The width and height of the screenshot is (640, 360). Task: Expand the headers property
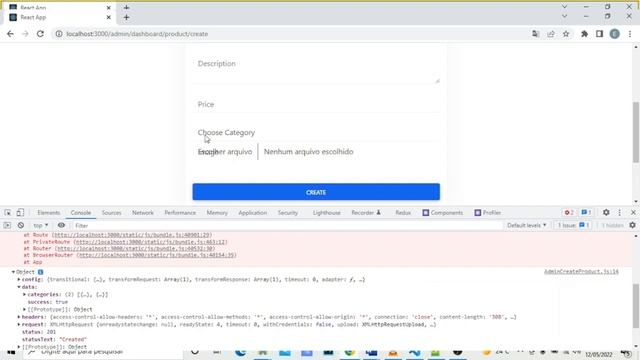coord(19,317)
